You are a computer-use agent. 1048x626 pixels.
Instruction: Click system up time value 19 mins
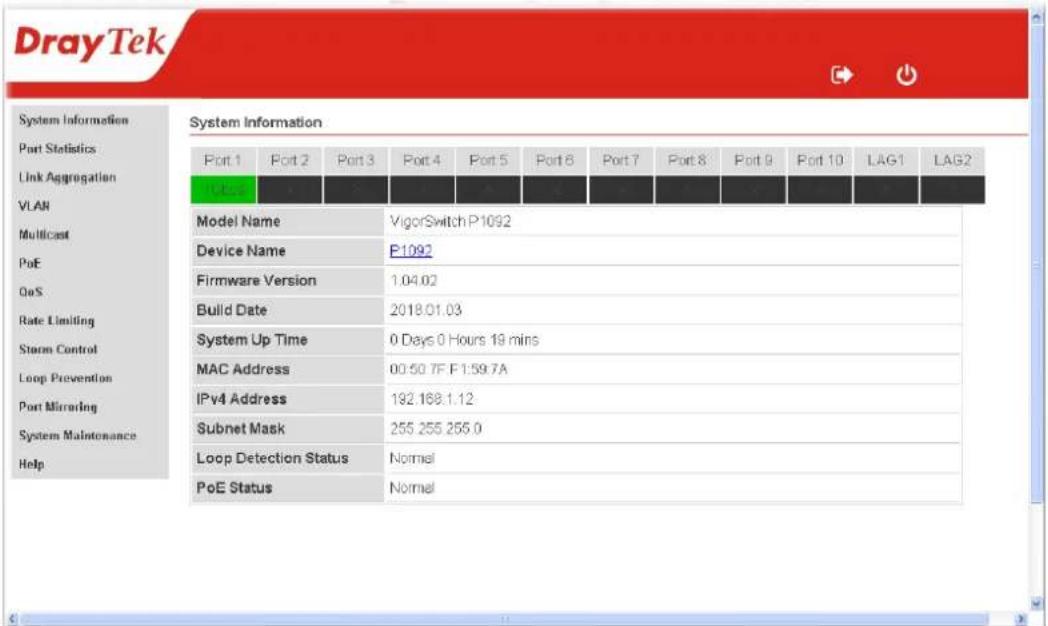pyautogui.click(x=465, y=339)
